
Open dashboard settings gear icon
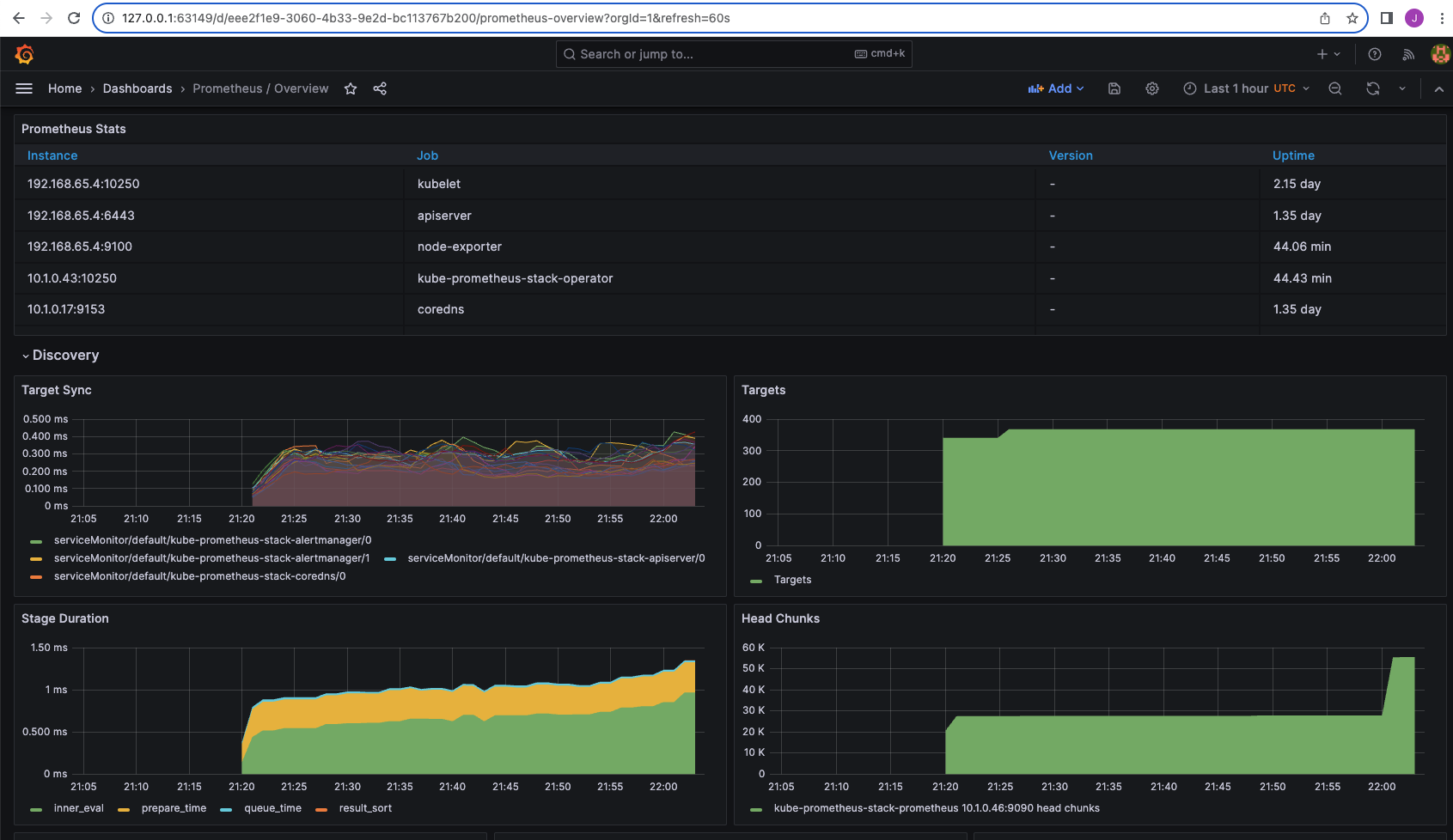(1152, 88)
